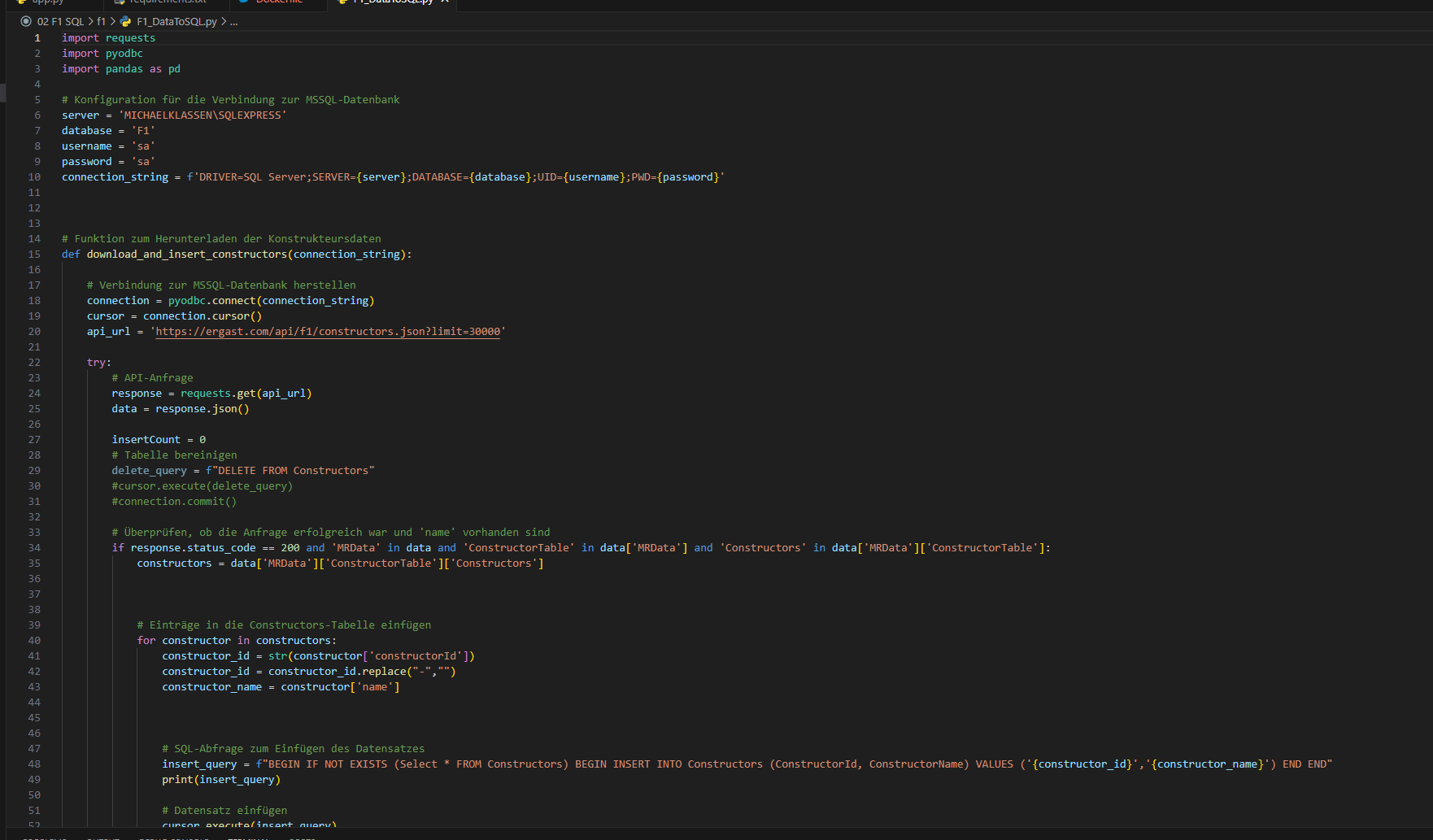Click 'print(insert_query)' statement
Image resolution: width=1433 pixels, height=840 pixels.
(221, 780)
